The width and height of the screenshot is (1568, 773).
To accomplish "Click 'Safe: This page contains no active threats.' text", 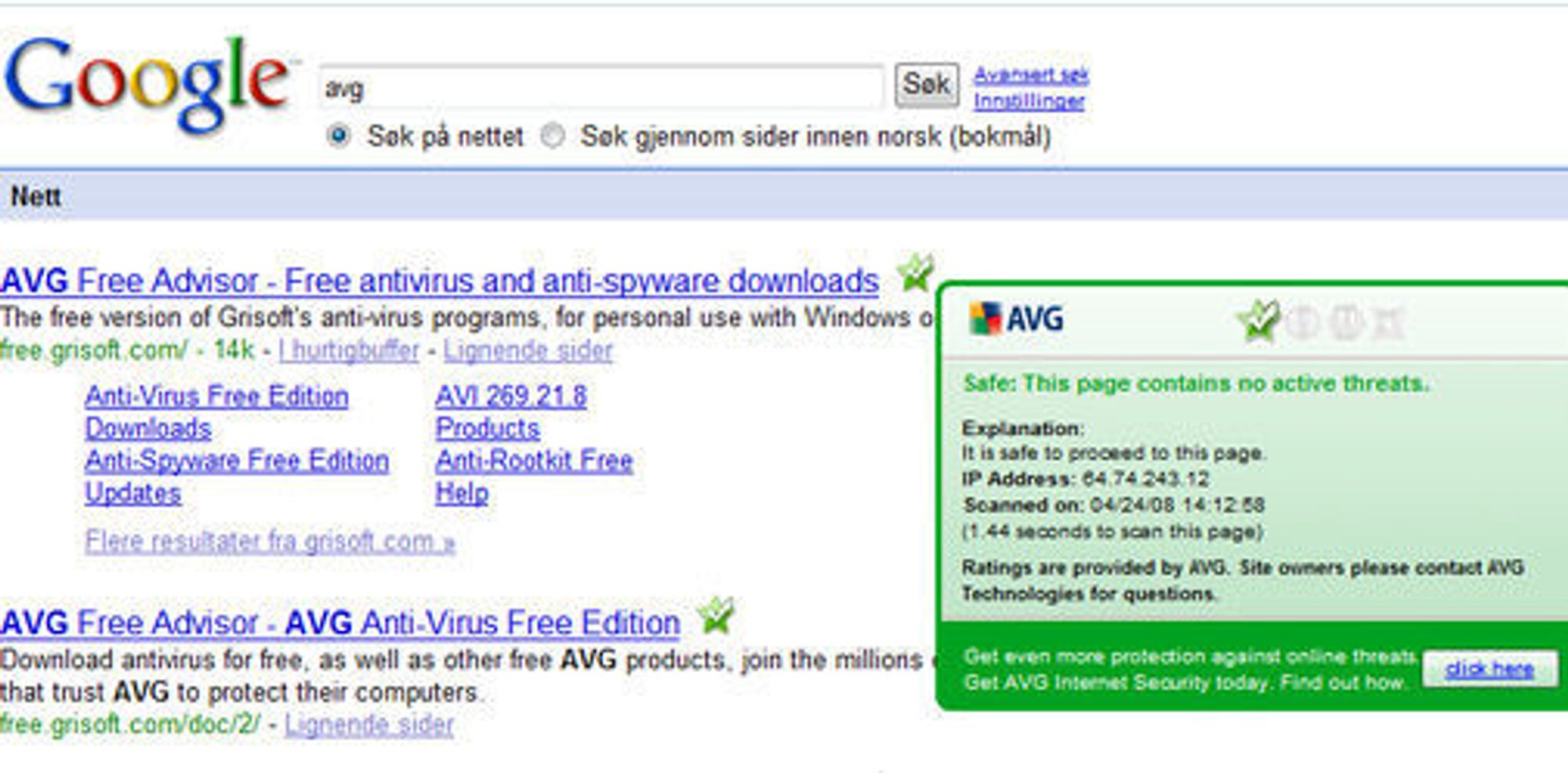I will tap(1196, 383).
